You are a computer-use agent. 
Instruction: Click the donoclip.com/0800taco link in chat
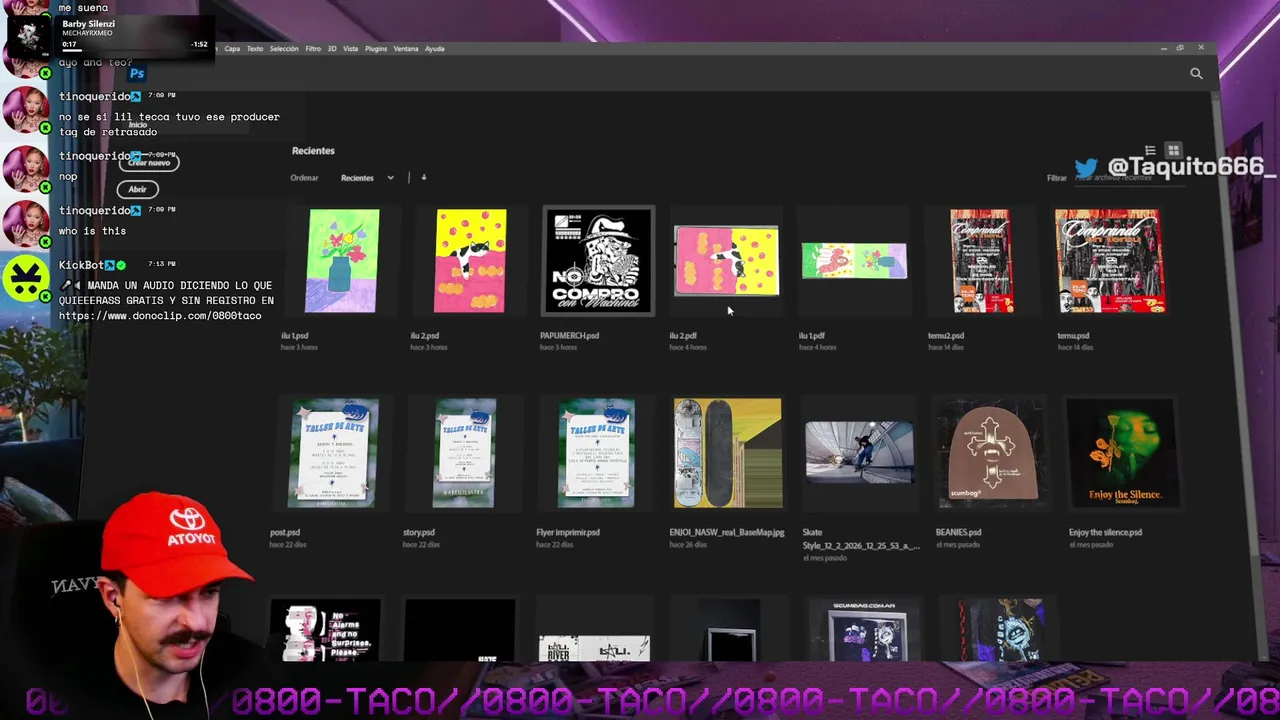click(160, 316)
